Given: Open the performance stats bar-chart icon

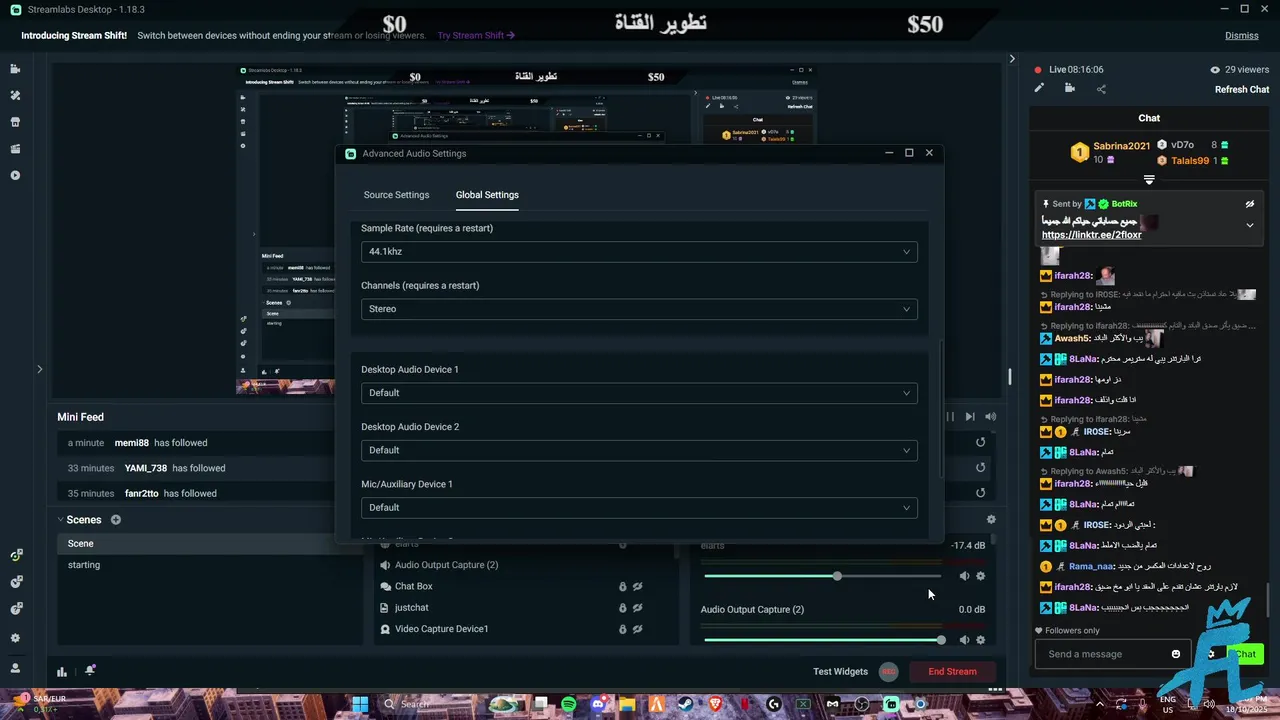Looking at the screenshot, I should 62,672.
